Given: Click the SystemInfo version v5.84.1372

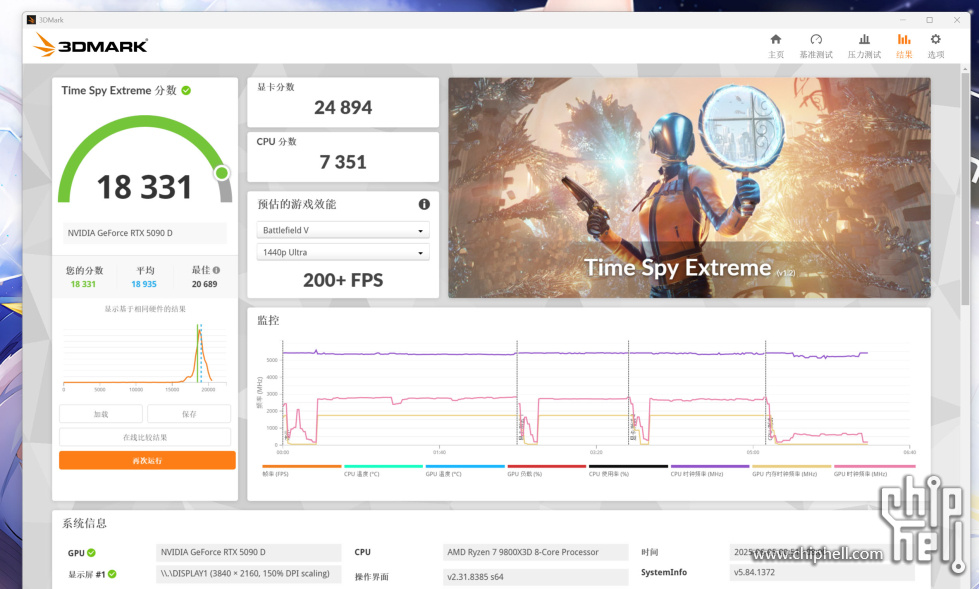Looking at the screenshot, I should (x=822, y=572).
